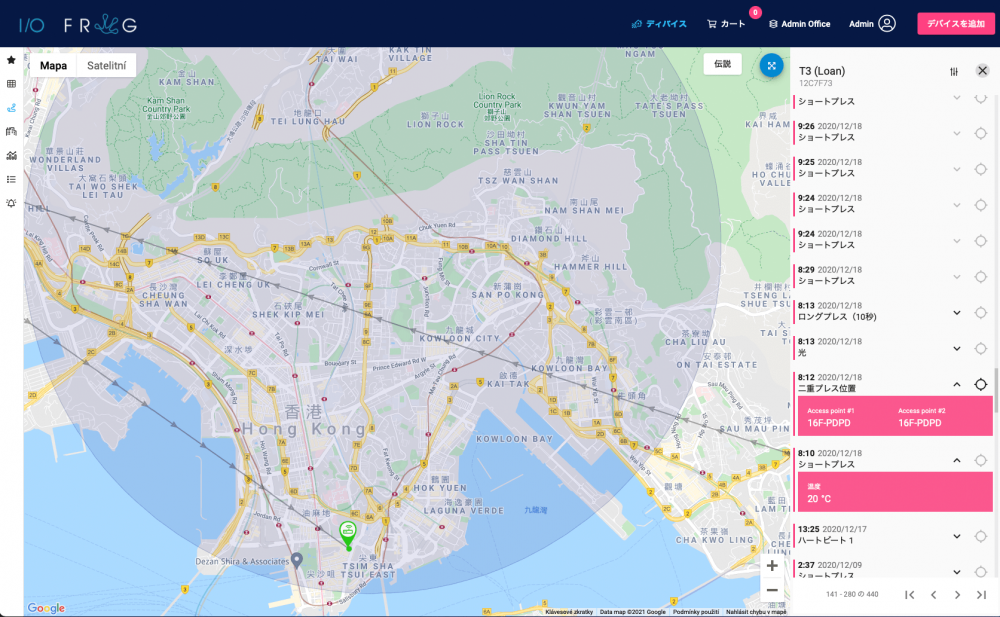Select the blue map route sidebar icon
This screenshot has height=617, width=1000.
pyautogui.click(x=11, y=108)
